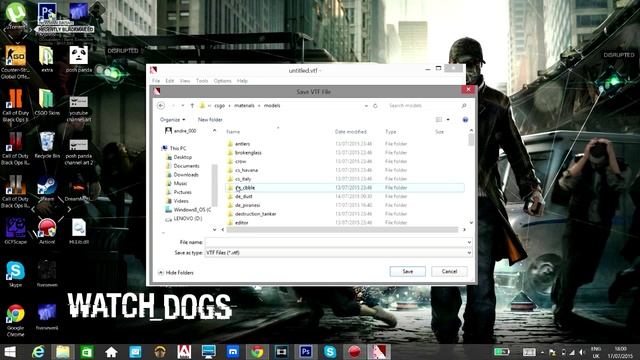Screen dimensions: 640x360
Task: Open the Edit menu in VTFEdit
Action: pyautogui.click(x=170, y=81)
